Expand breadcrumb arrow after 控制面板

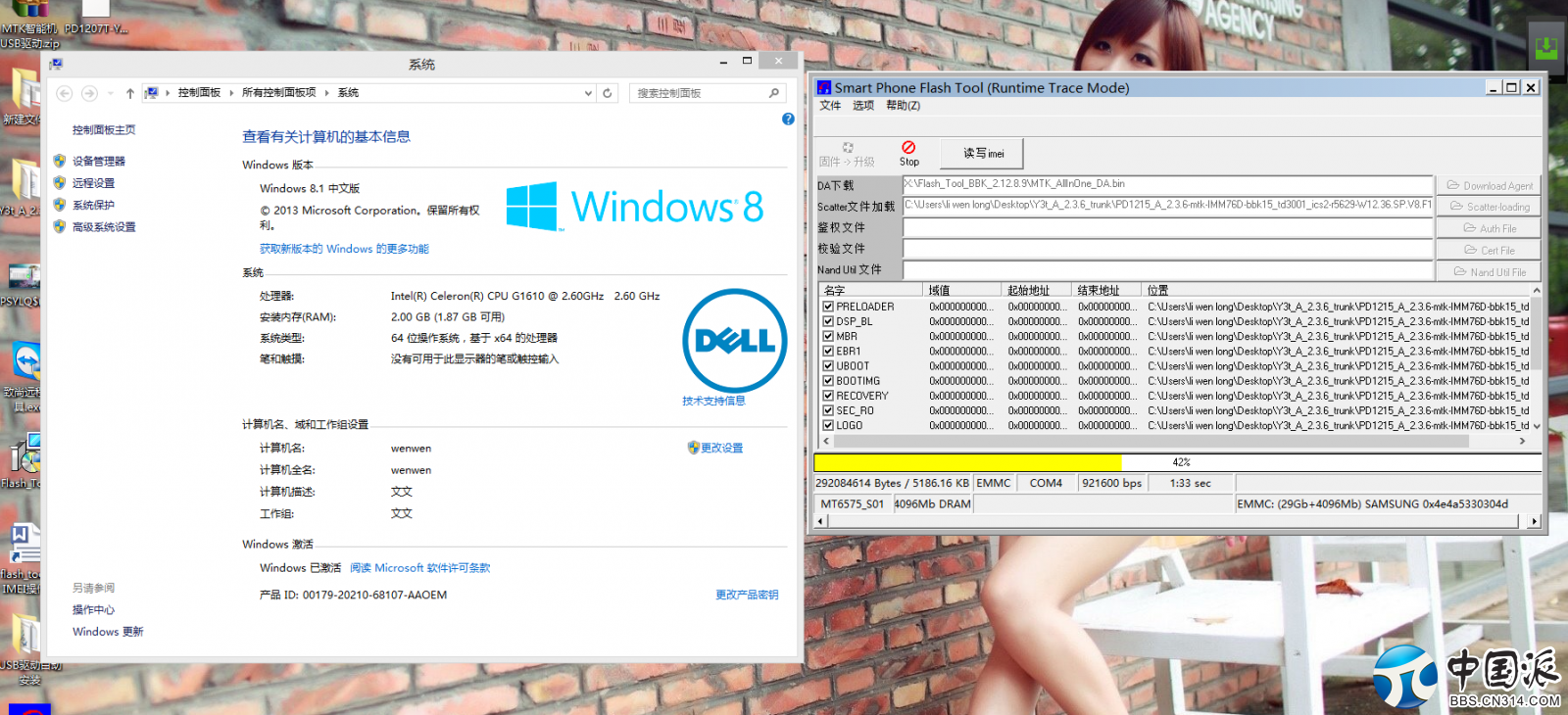pyautogui.click(x=231, y=93)
